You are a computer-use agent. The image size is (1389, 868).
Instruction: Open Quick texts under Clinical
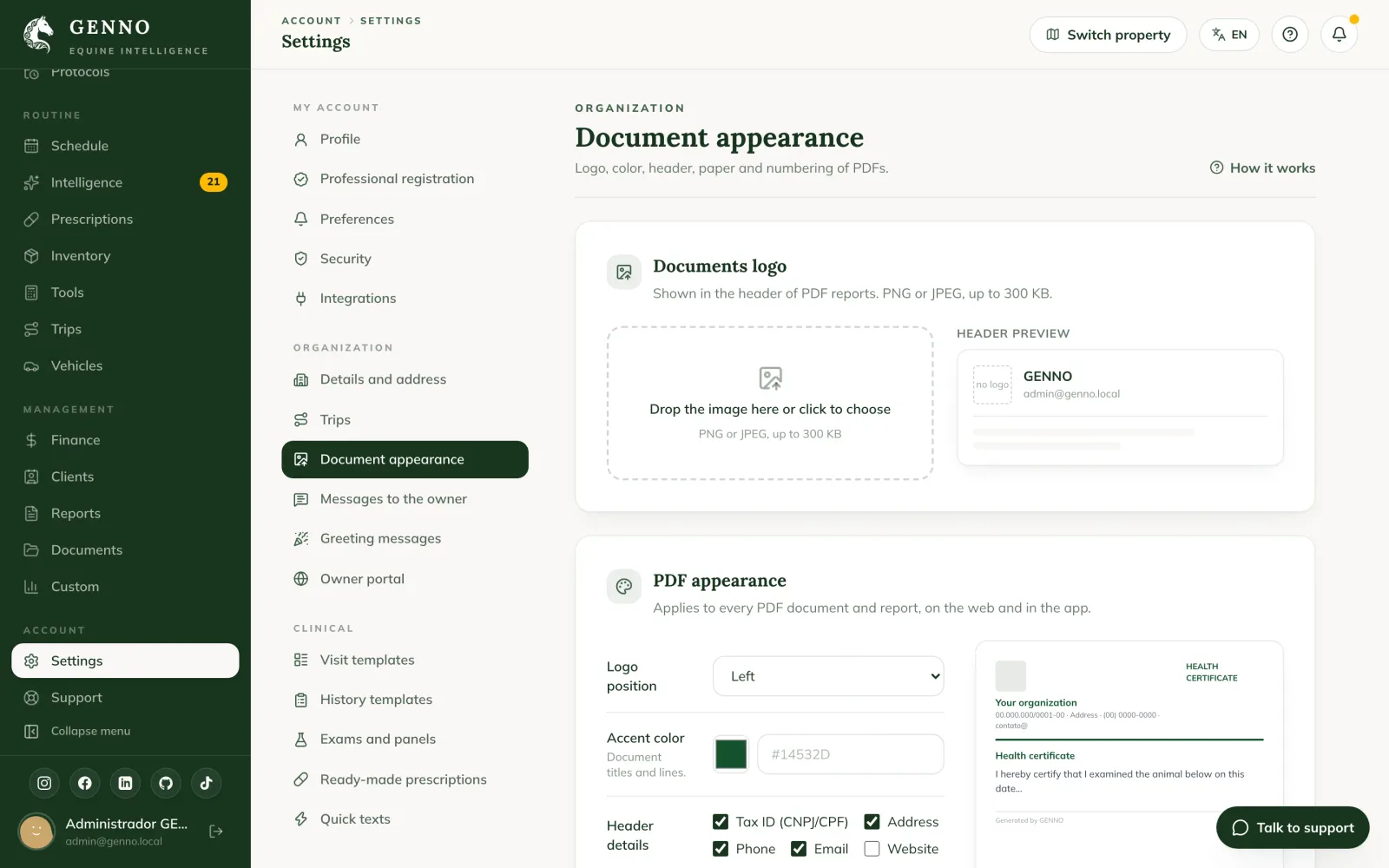point(405,819)
